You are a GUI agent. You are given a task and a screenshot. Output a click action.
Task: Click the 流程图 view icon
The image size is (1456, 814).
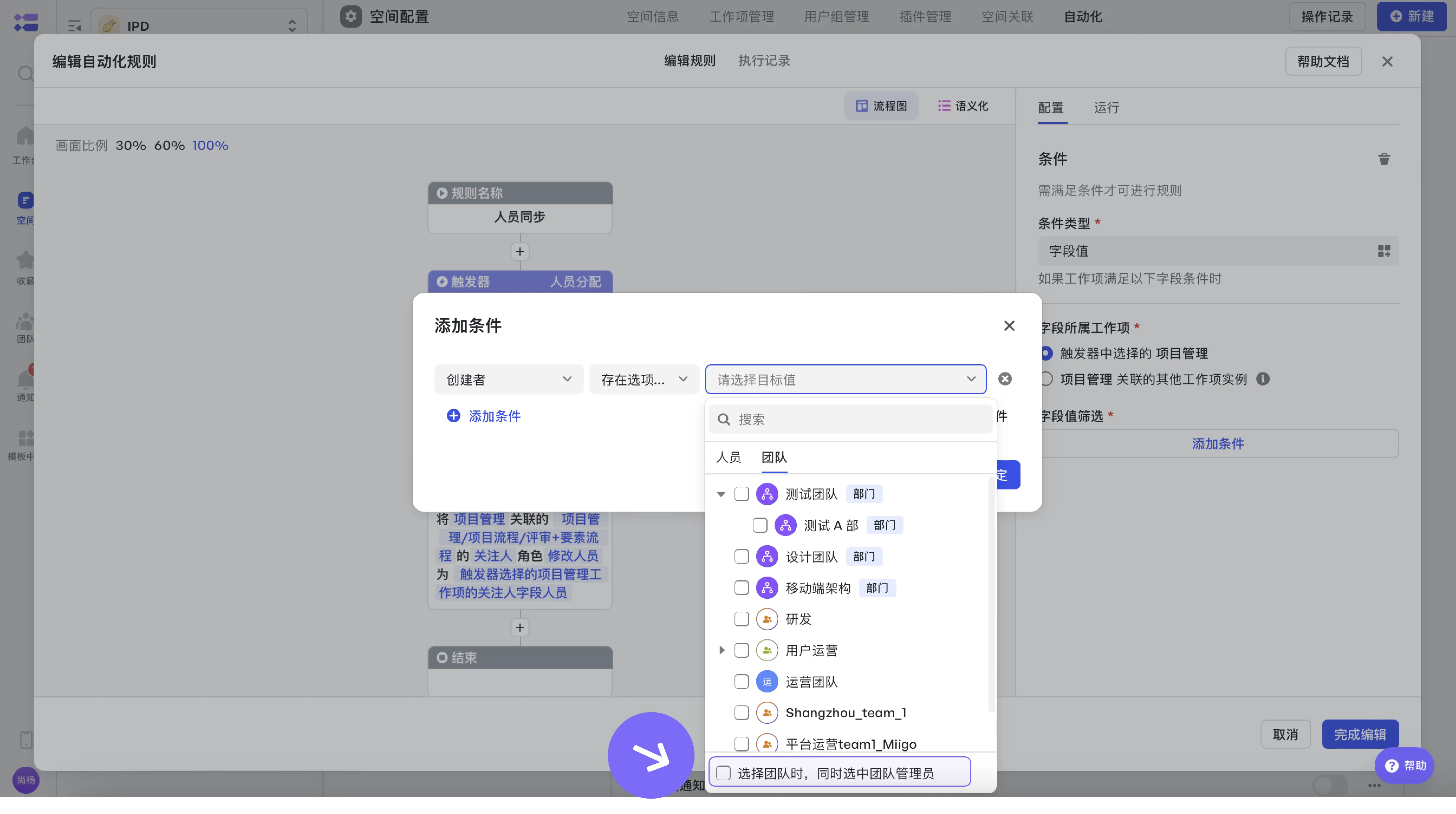862,106
